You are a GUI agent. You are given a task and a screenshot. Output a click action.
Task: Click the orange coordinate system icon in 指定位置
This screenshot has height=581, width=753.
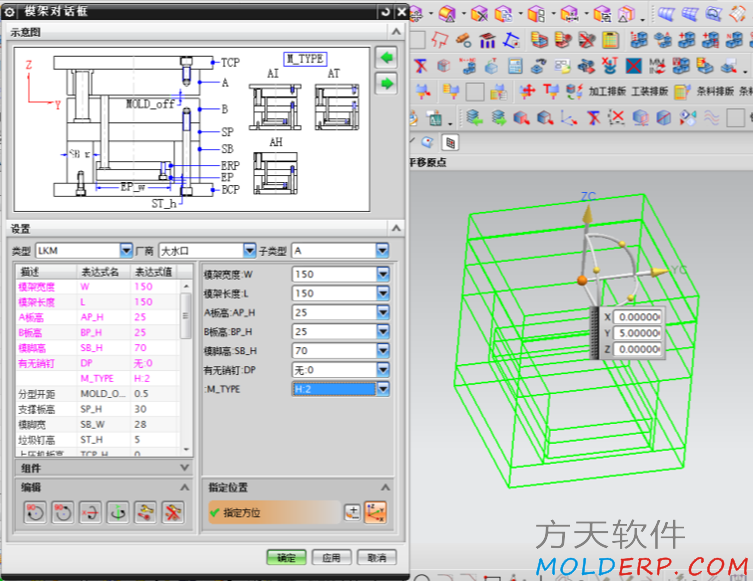[x=376, y=512]
